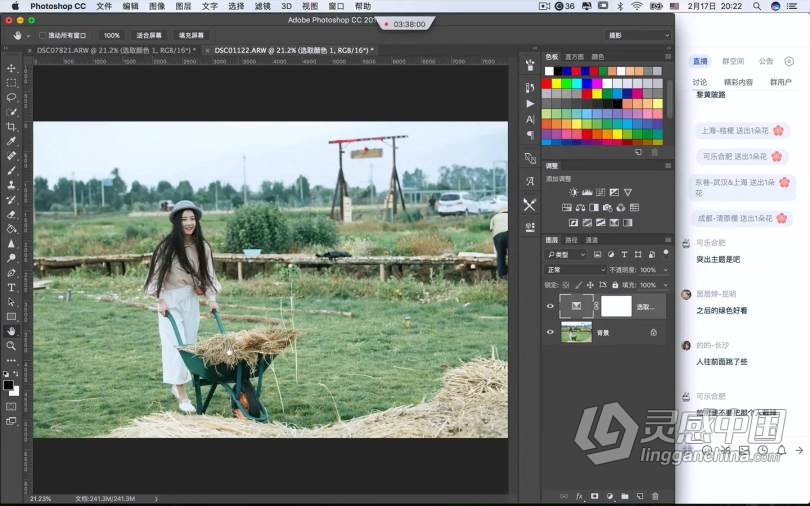The image size is (810, 506).
Task: Toggle lock transparent pixels
Action: coord(566,284)
